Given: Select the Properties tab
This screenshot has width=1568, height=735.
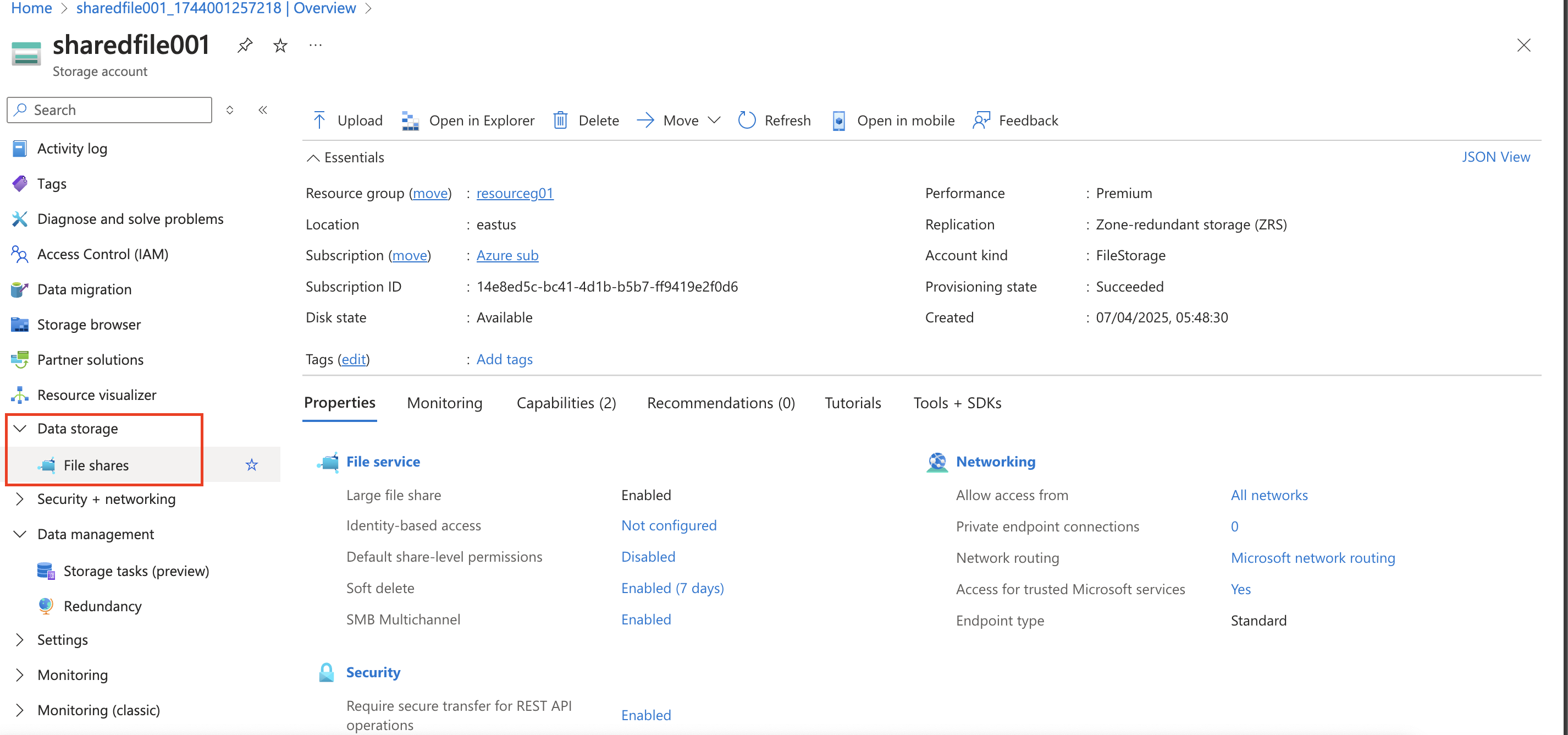Looking at the screenshot, I should 339,403.
